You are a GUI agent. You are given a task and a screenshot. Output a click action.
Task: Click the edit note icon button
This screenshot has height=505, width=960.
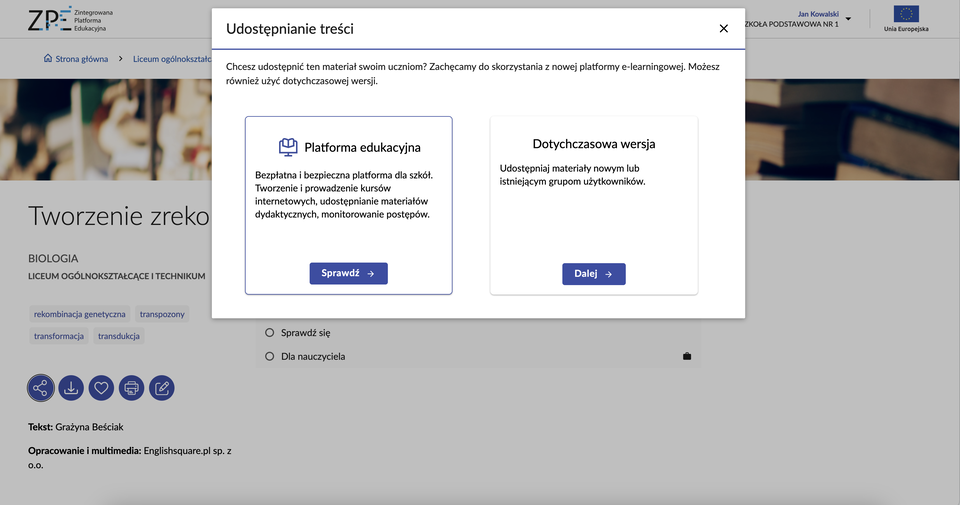pyautogui.click(x=162, y=388)
